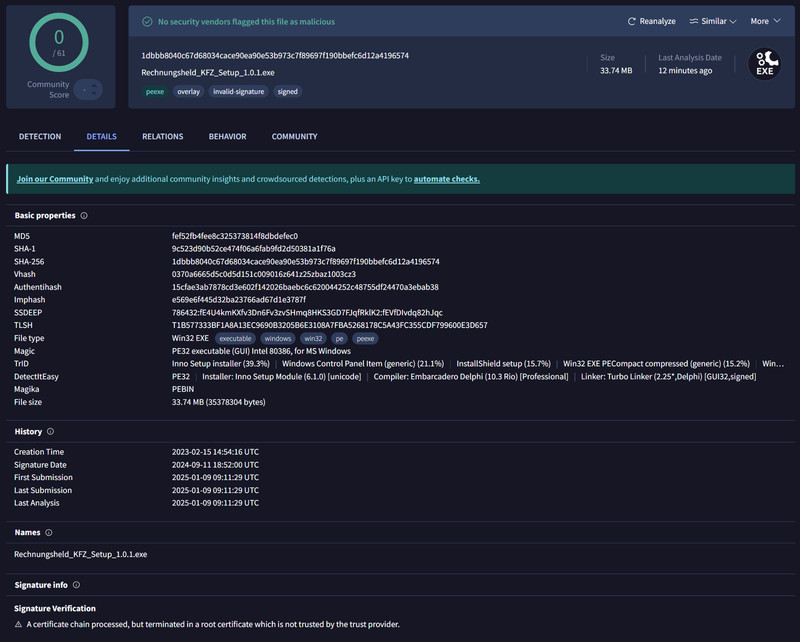Click the EXE file type icon
Image resolution: width=800 pixels, height=642 pixels.
[764, 64]
